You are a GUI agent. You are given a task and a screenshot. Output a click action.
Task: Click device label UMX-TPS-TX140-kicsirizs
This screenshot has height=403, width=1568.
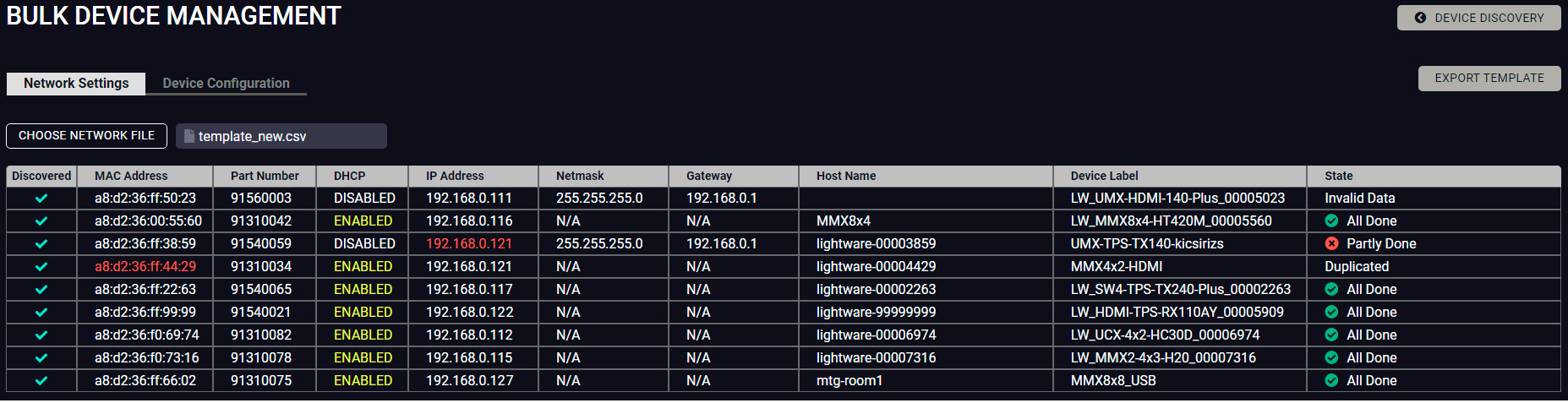(x=1147, y=243)
